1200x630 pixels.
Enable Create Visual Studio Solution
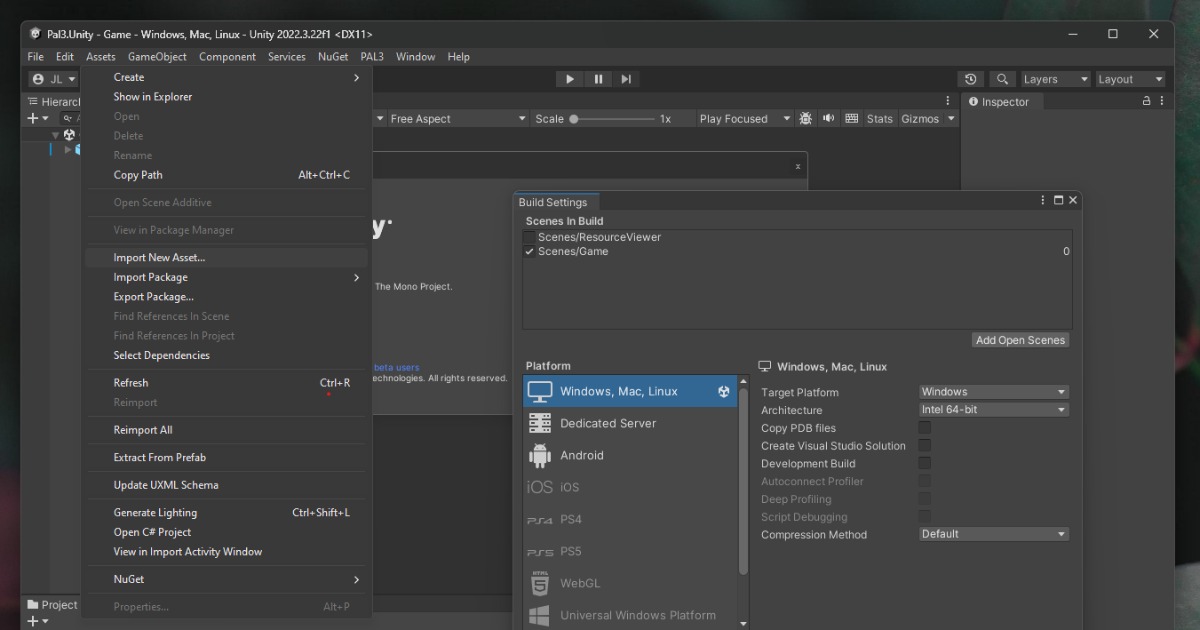pyautogui.click(x=924, y=446)
